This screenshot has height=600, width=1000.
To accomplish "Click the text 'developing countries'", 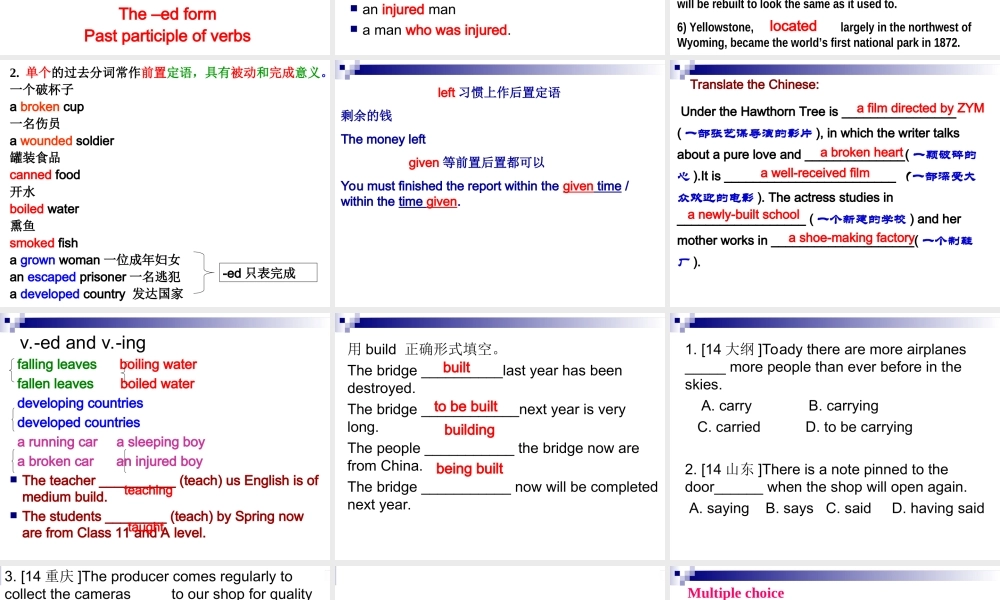I will pos(80,404).
